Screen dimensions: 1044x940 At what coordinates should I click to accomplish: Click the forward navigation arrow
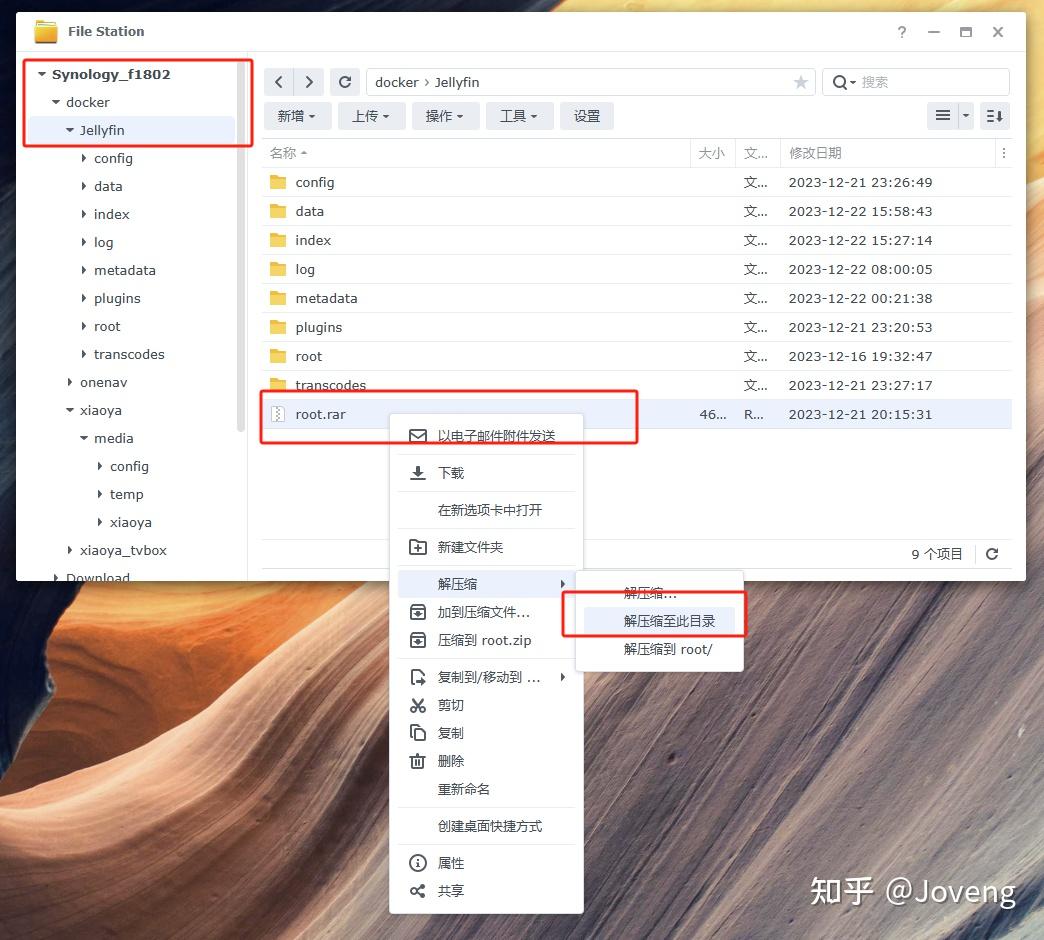tap(309, 82)
